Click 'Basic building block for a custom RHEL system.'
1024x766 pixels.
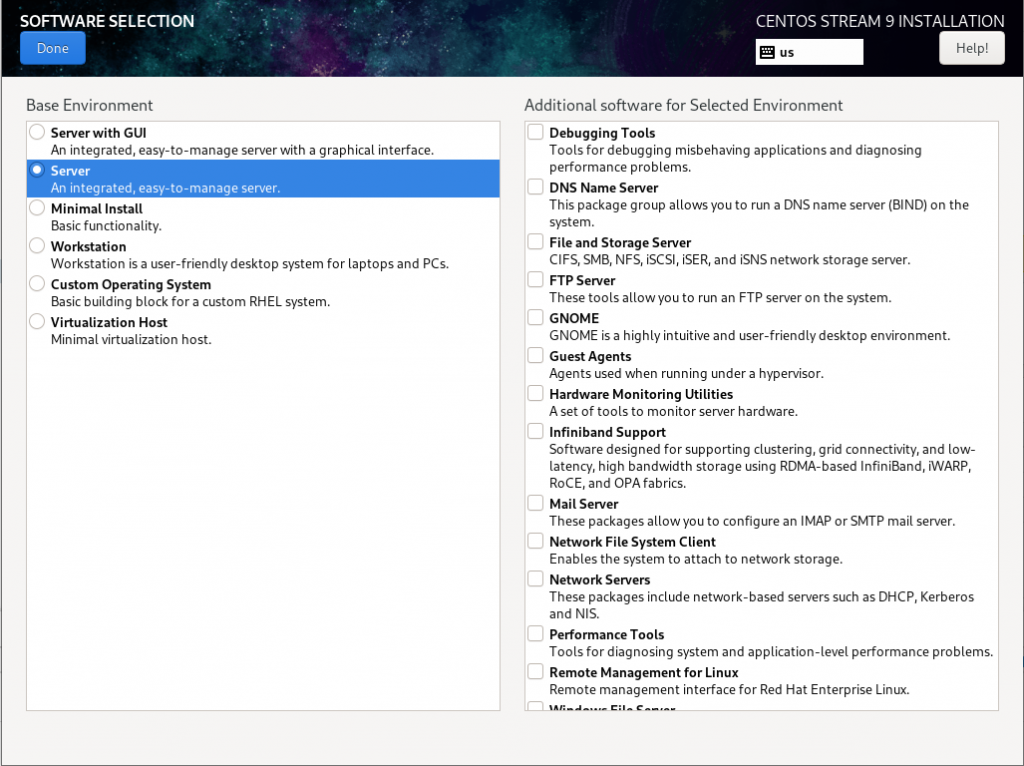point(190,302)
